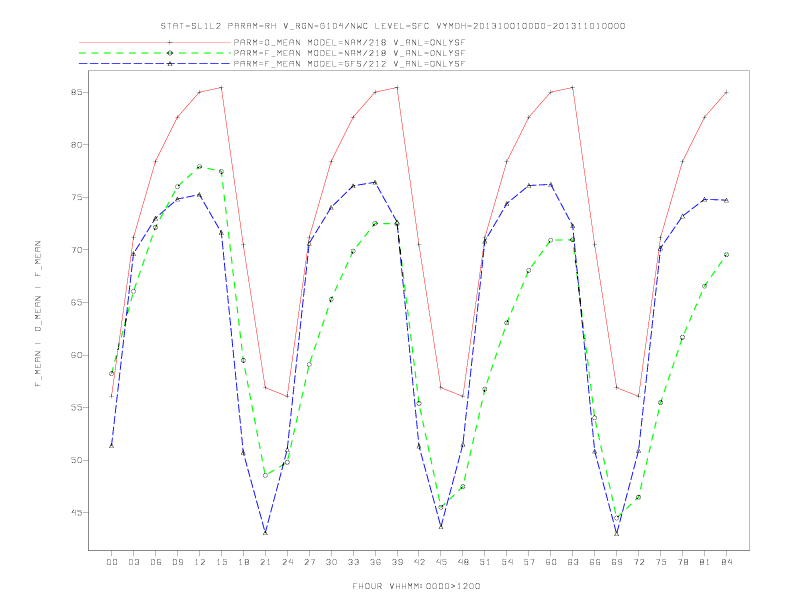Click x-axis hour label 72
The width and height of the screenshot is (792, 612).
[639, 562]
